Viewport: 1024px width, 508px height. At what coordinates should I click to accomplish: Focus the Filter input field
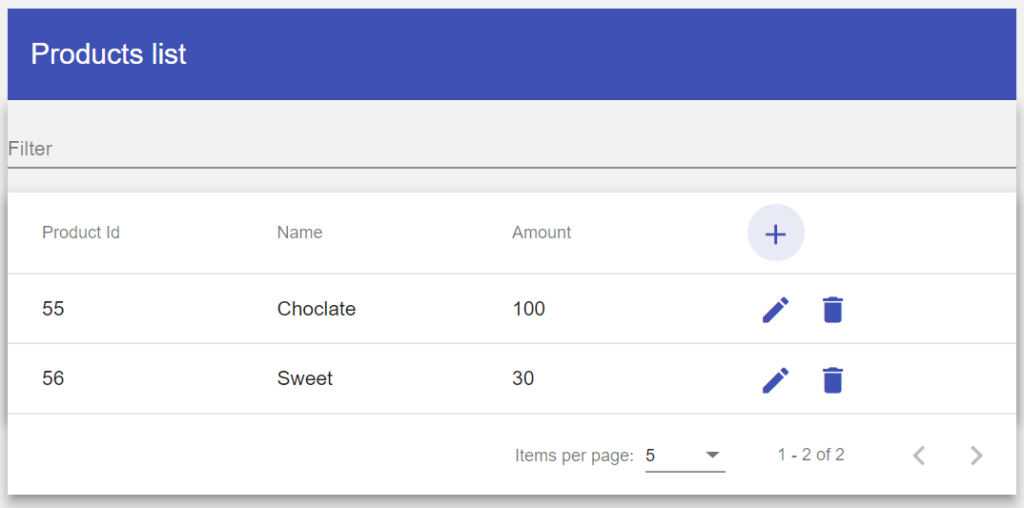(512, 149)
